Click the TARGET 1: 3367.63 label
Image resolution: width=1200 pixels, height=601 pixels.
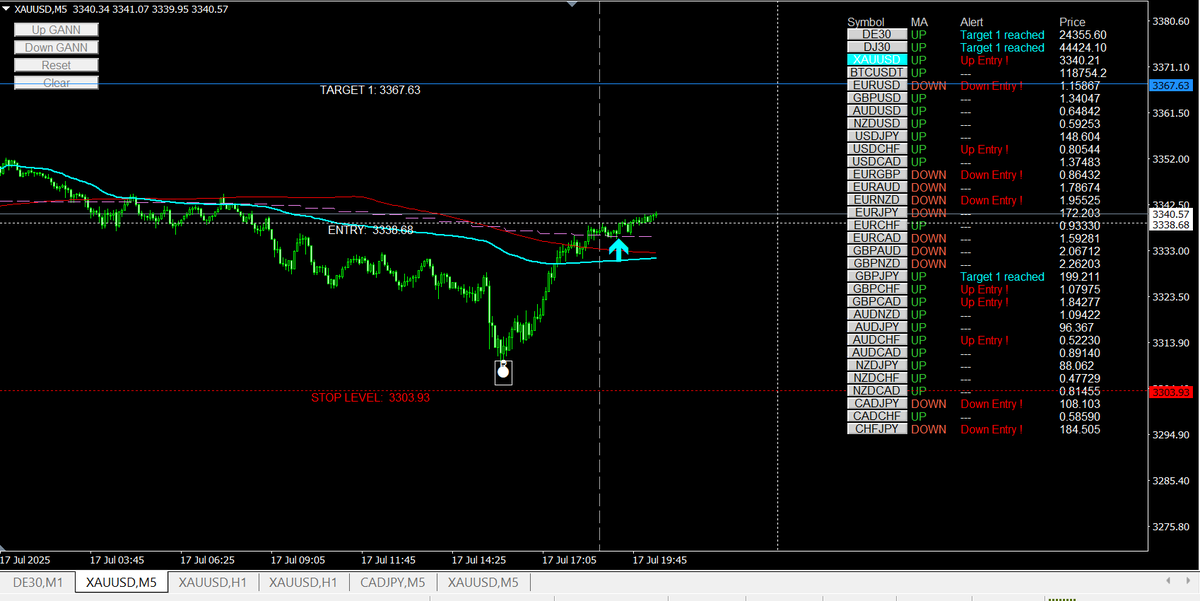370,90
